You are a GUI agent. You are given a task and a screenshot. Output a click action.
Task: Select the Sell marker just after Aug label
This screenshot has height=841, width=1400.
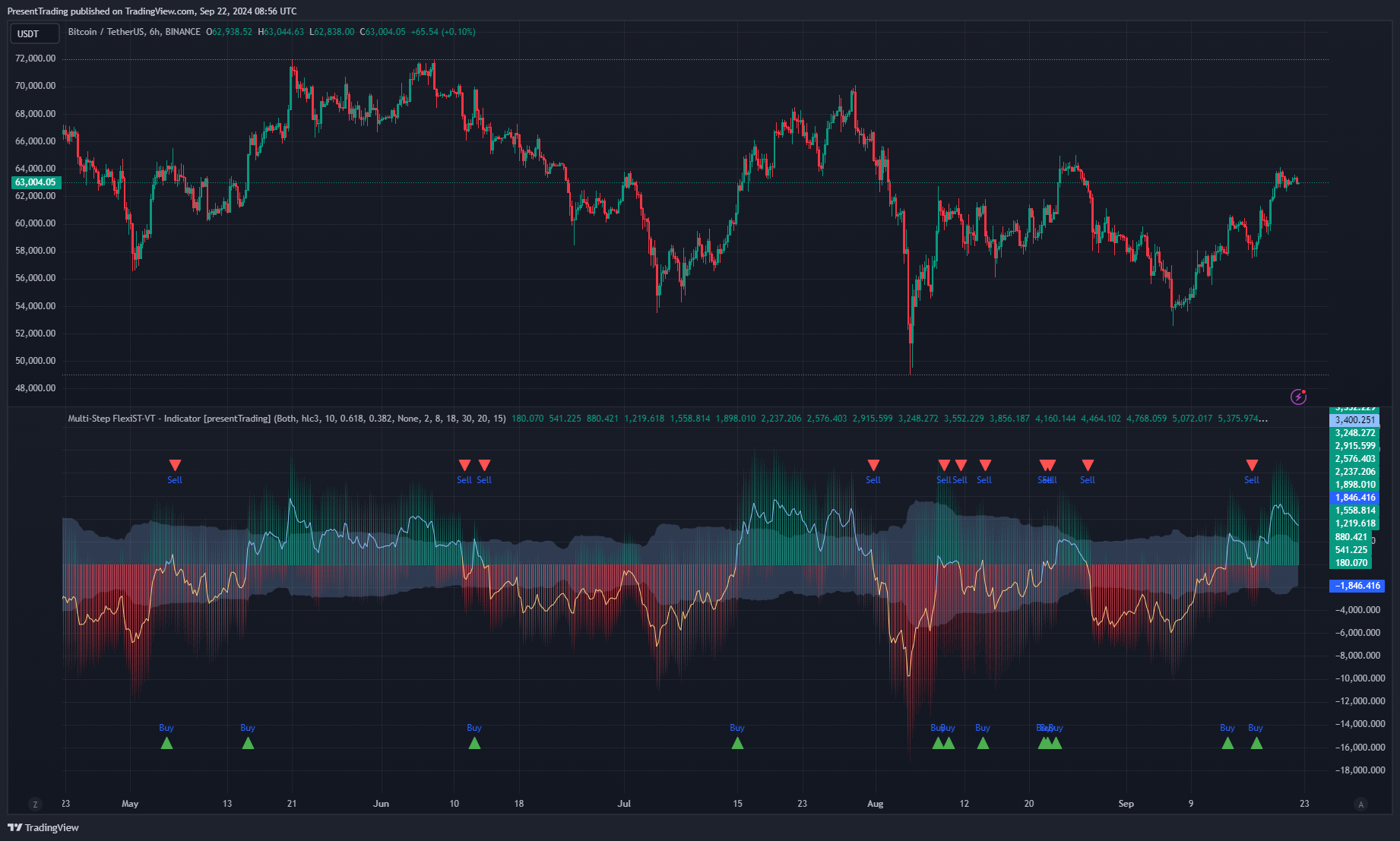(x=873, y=465)
